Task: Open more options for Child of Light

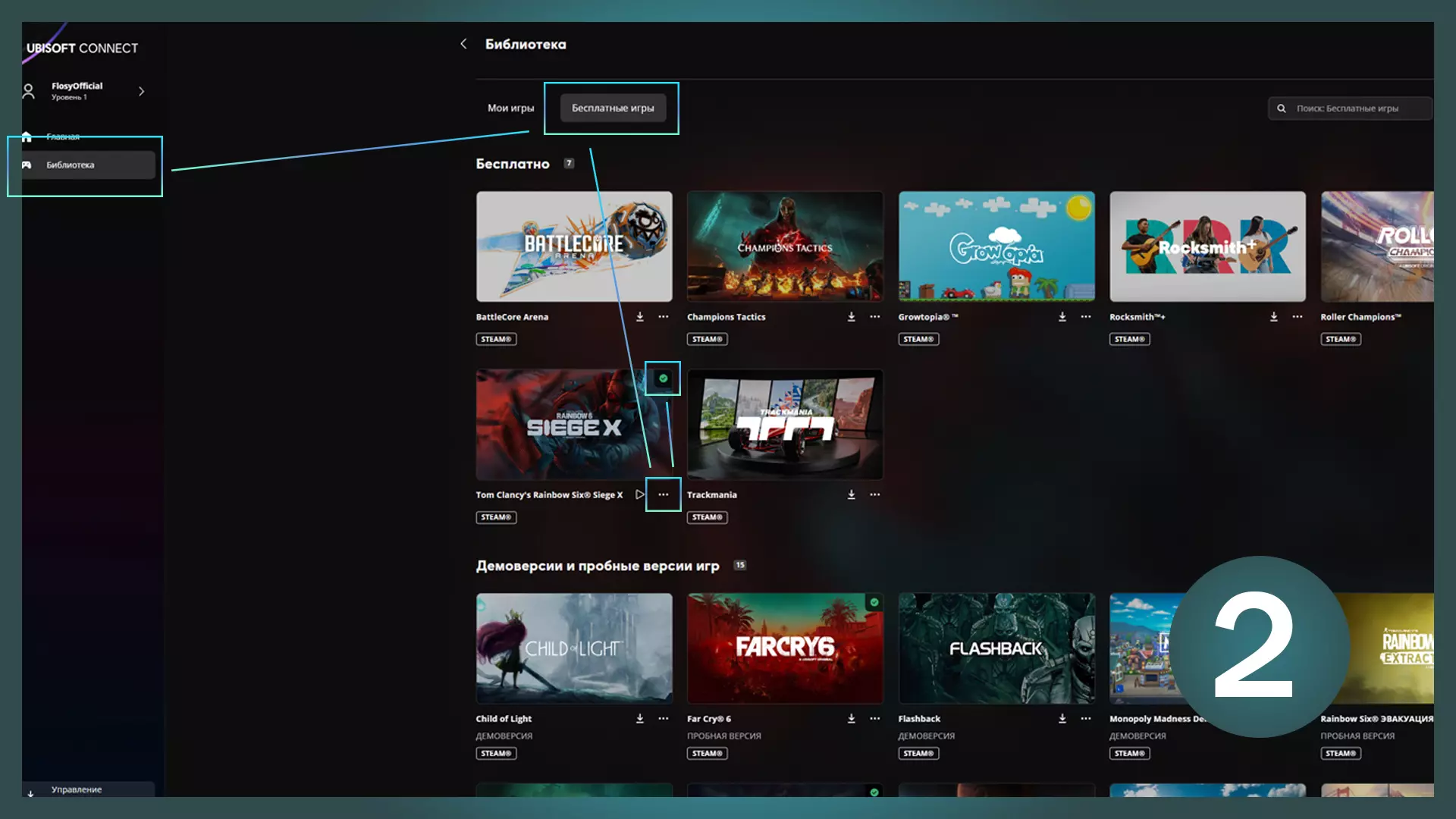Action: [663, 718]
